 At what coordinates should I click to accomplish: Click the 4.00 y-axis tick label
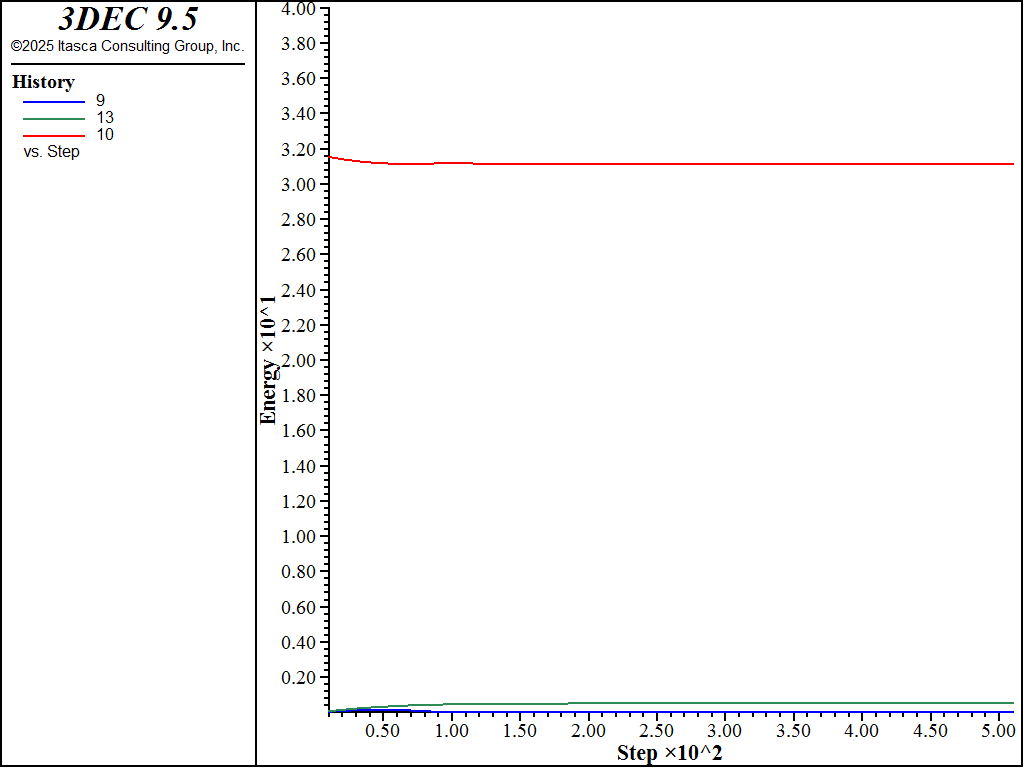point(298,8)
